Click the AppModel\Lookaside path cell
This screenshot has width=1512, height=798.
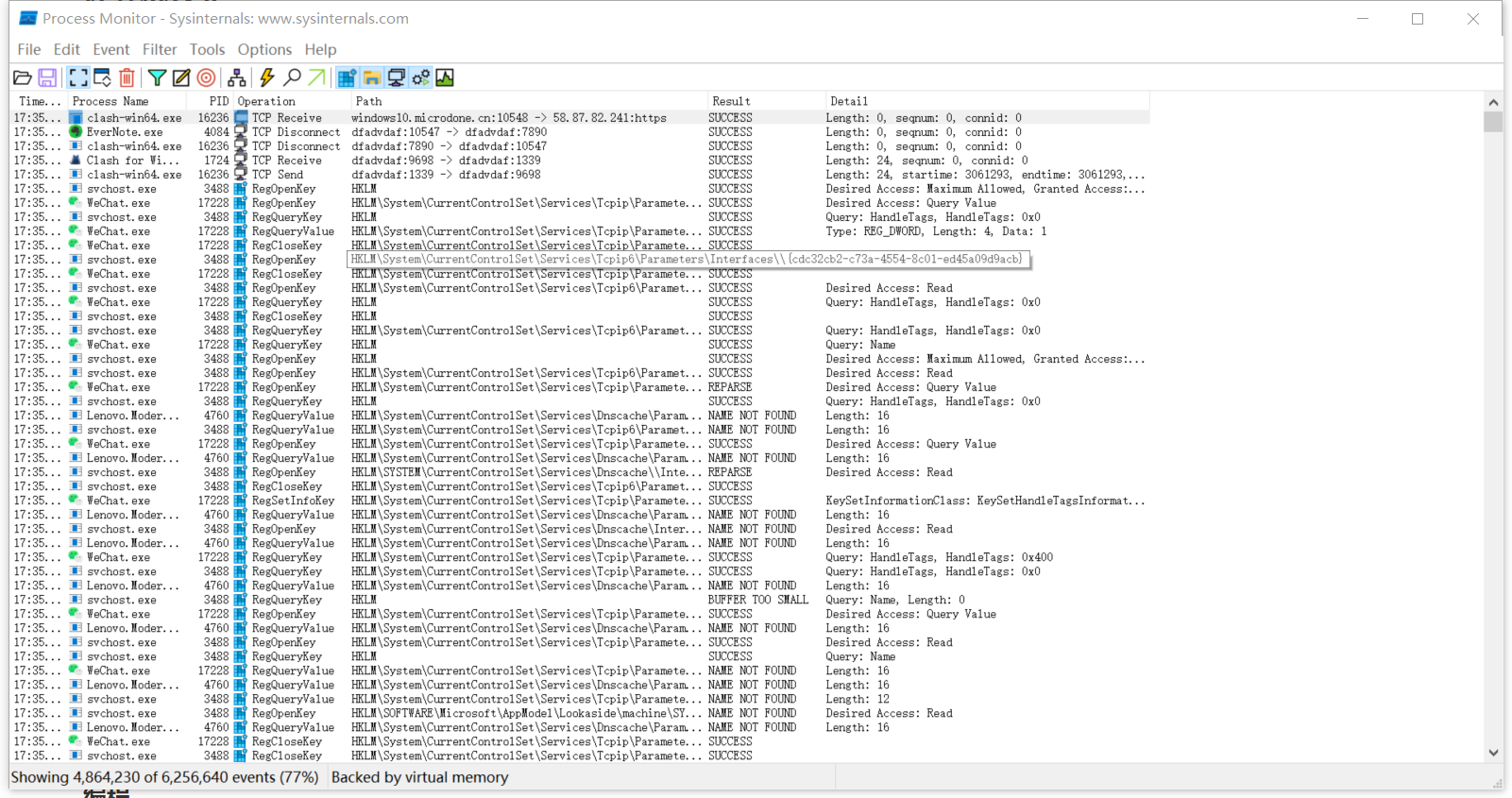[527, 713]
